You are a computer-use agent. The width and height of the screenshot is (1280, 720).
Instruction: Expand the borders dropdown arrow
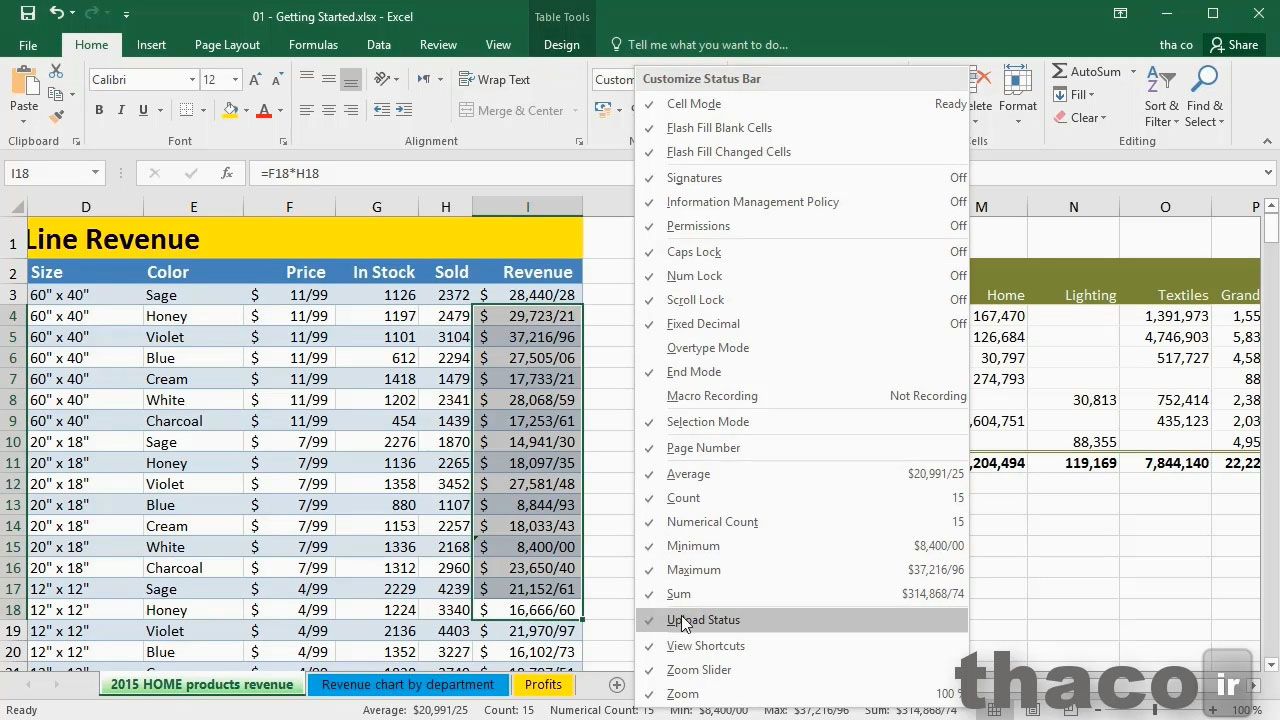203,110
